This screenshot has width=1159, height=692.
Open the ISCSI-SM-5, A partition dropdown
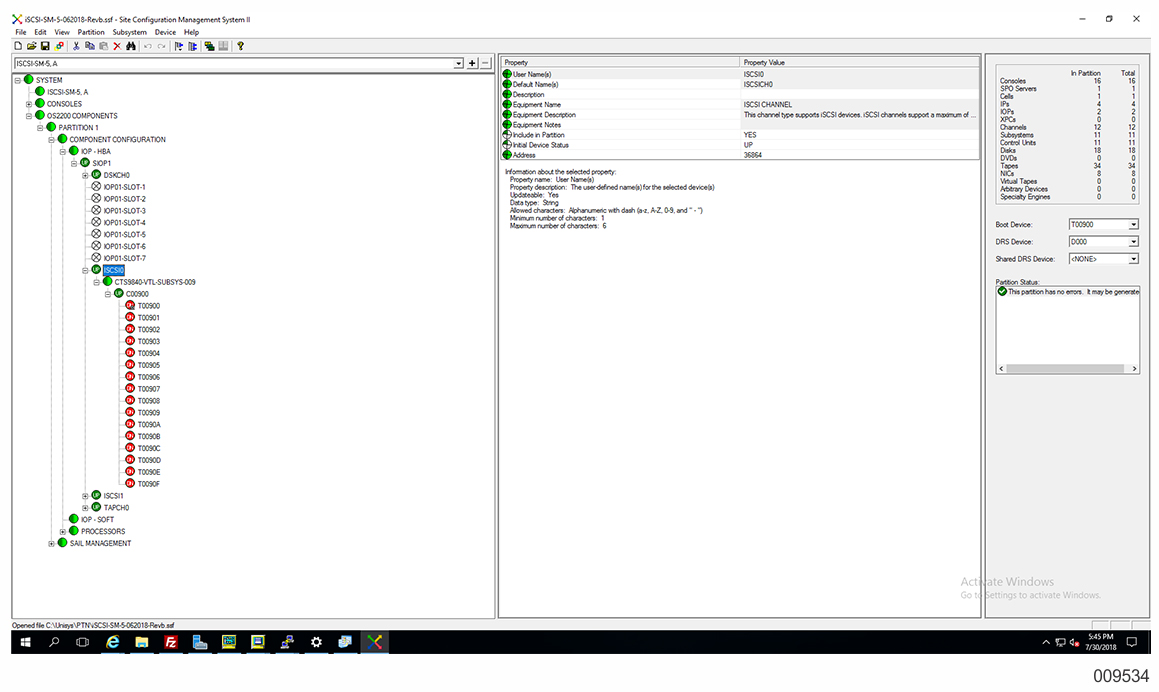pyautogui.click(x=458, y=64)
